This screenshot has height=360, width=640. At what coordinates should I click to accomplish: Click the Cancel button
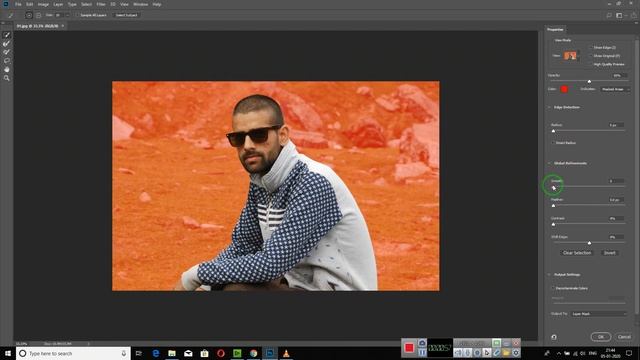[x=624, y=337]
